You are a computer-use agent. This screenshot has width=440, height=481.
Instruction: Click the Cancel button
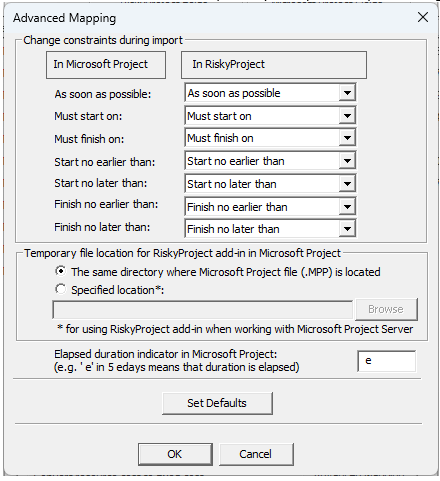[256, 454]
